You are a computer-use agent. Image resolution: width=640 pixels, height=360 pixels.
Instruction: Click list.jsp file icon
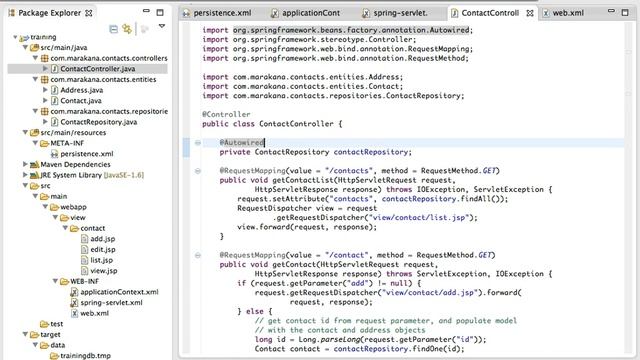(x=84, y=260)
